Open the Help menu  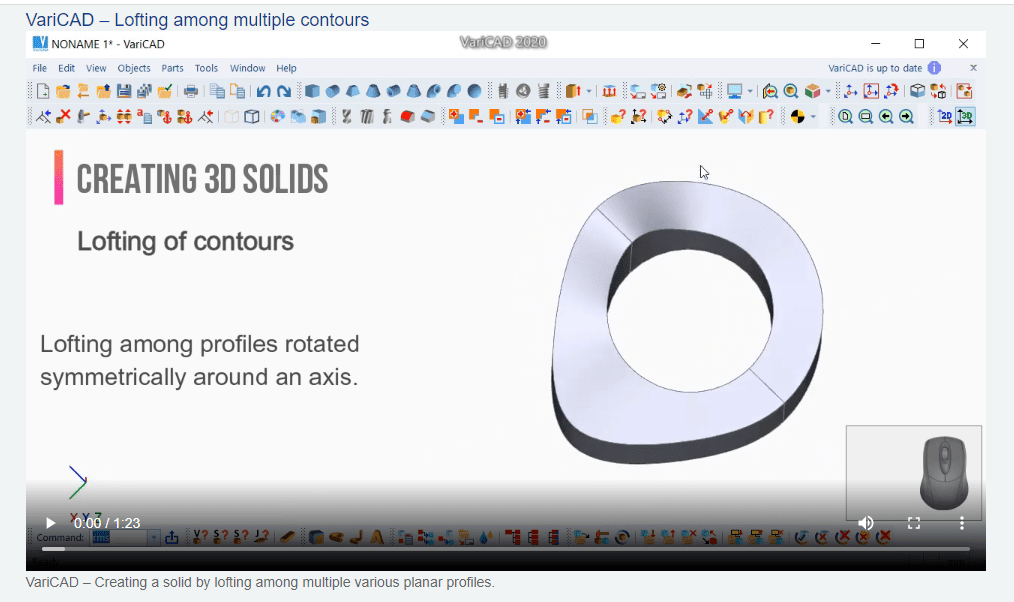(286, 68)
